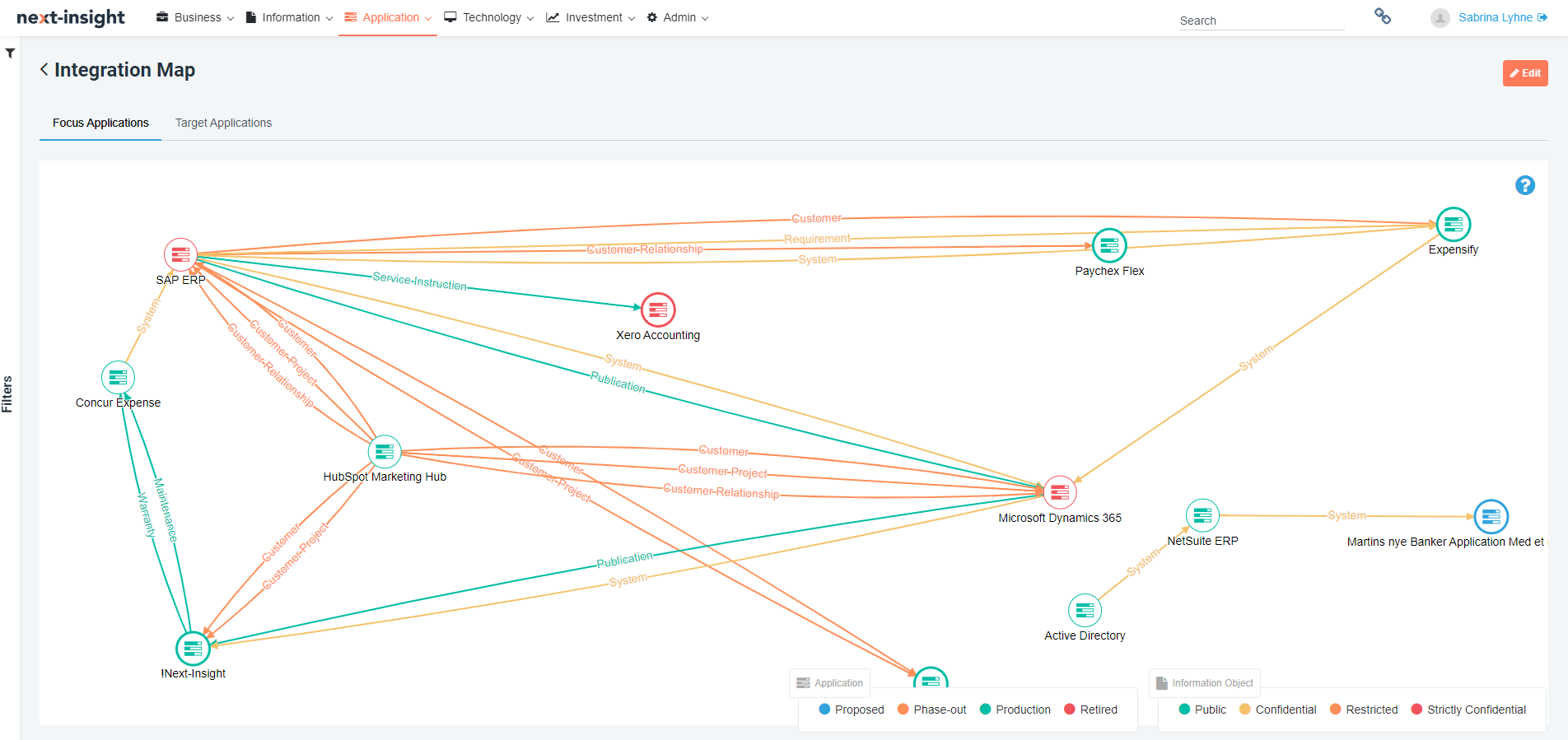This screenshot has height=740, width=1568.
Task: Select the Information Object legend tab
Action: [1205, 683]
